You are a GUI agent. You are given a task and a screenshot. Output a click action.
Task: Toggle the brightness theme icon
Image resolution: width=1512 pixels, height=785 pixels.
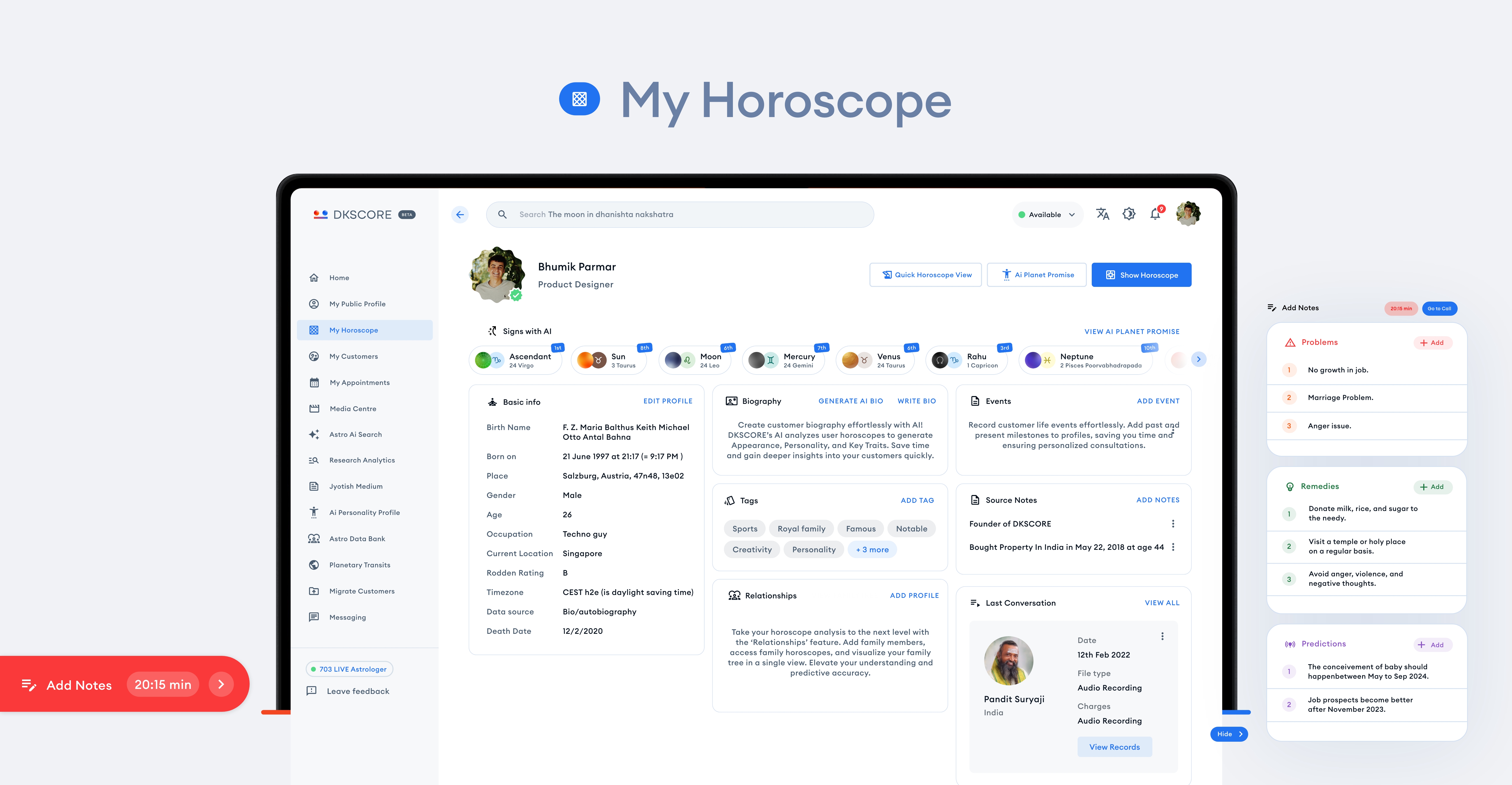coord(1129,214)
